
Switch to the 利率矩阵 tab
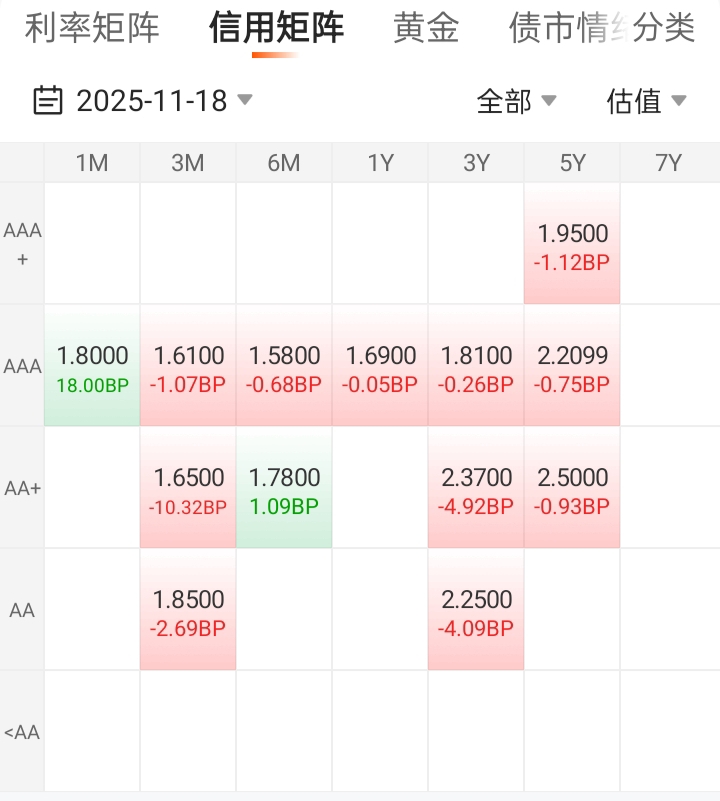[92, 28]
